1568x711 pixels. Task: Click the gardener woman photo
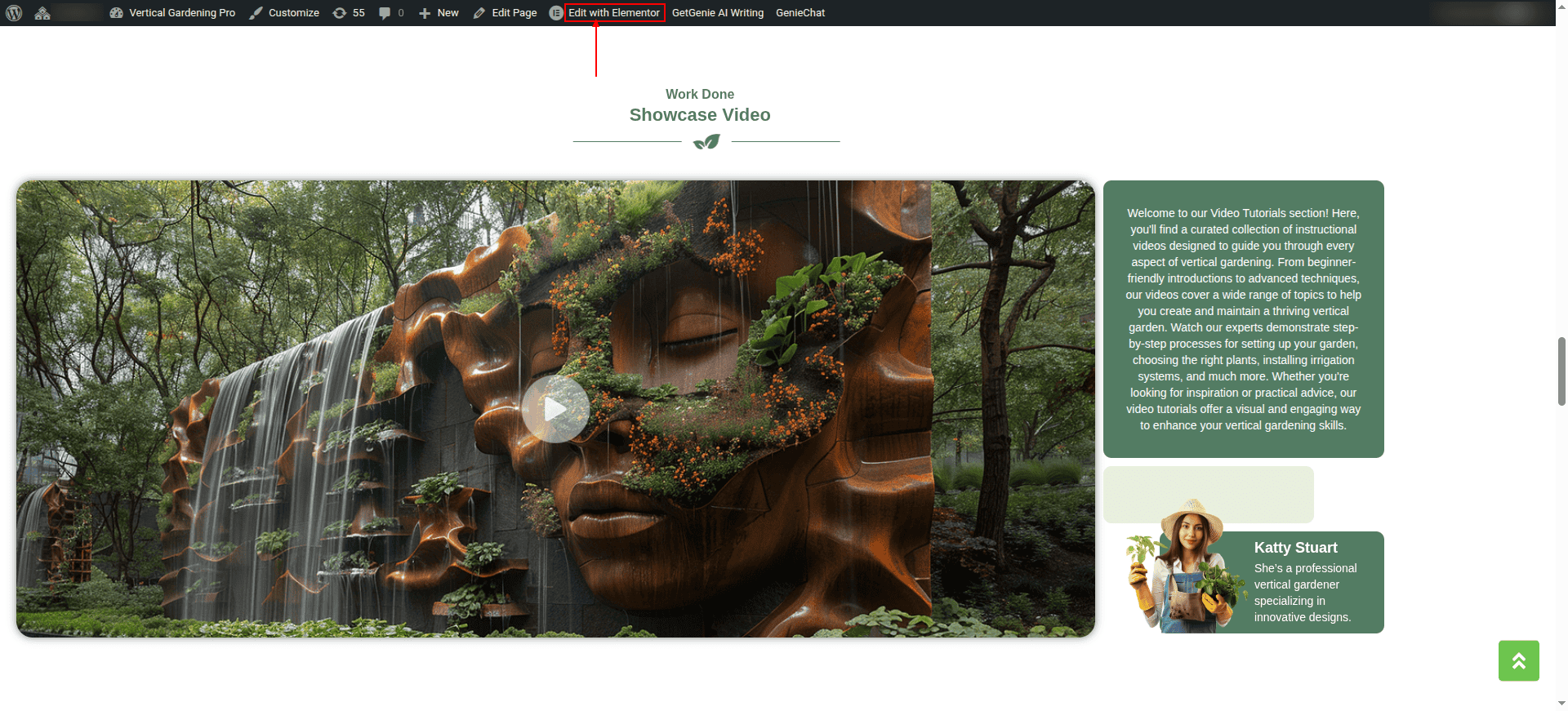coord(1187,567)
